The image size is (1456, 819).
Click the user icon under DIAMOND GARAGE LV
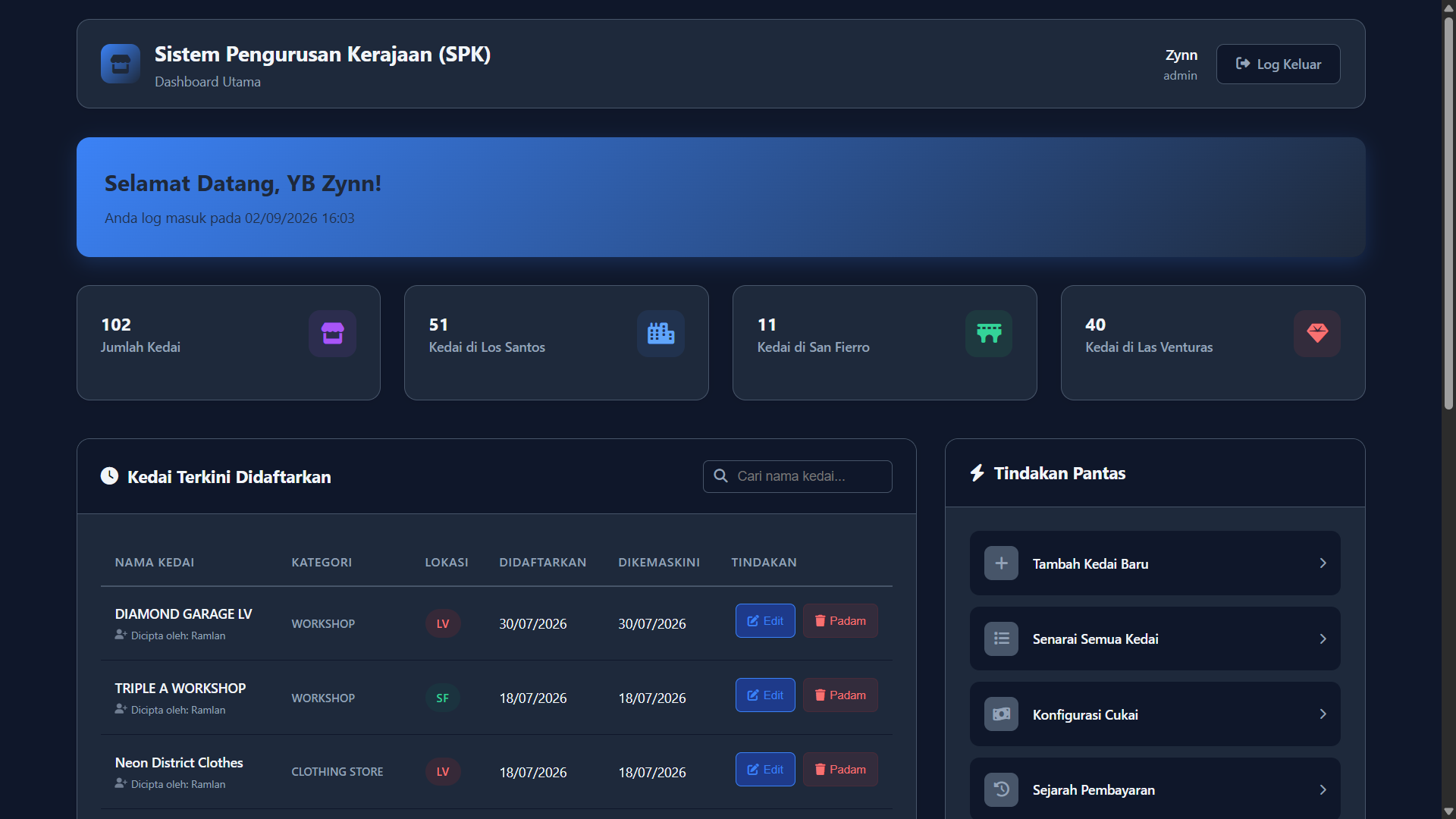(x=121, y=635)
